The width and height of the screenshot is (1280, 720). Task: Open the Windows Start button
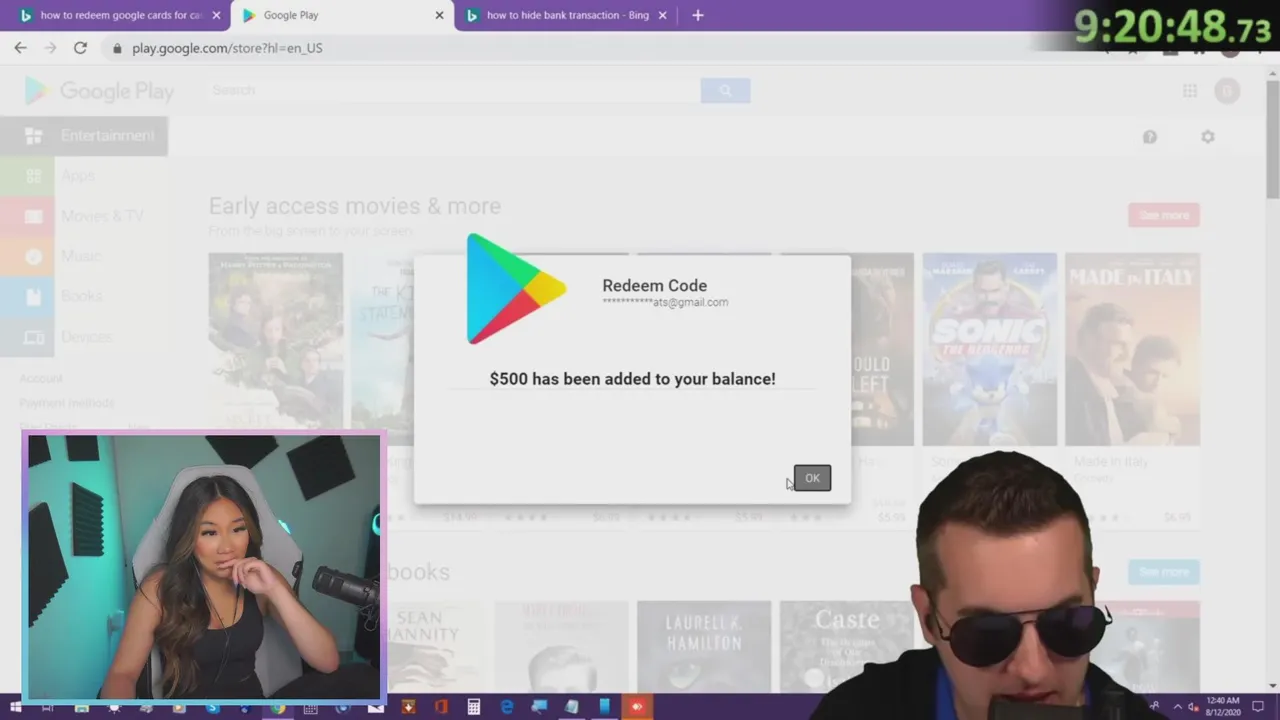[x=15, y=707]
